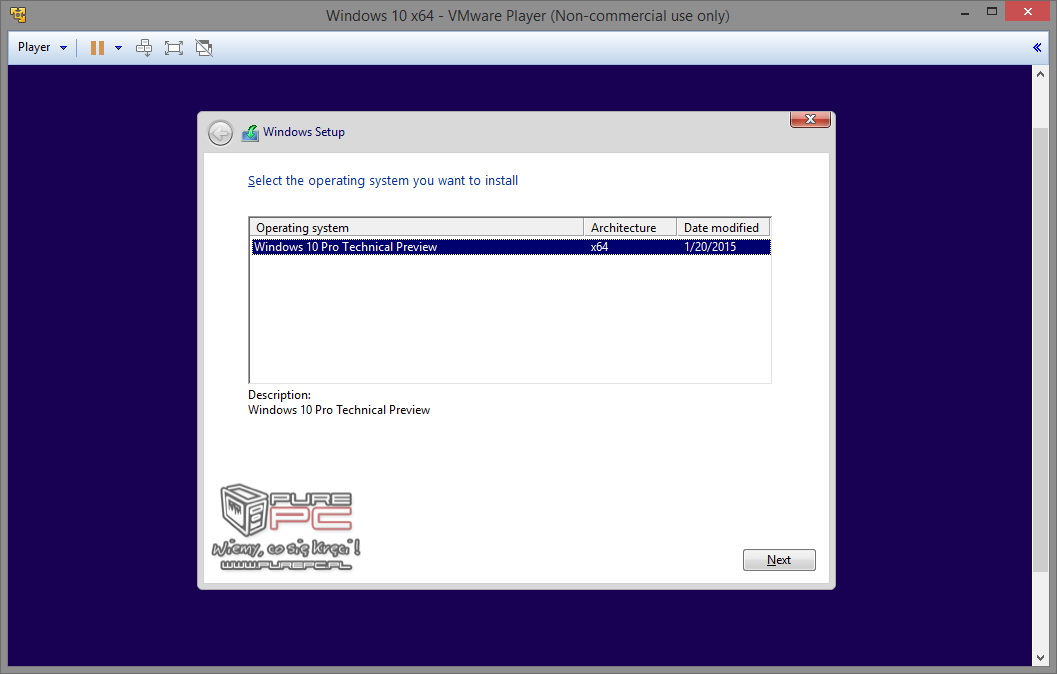
Task: Send Ctrl+Alt+Del to the virtual machine
Action: pyautogui.click(x=144, y=47)
